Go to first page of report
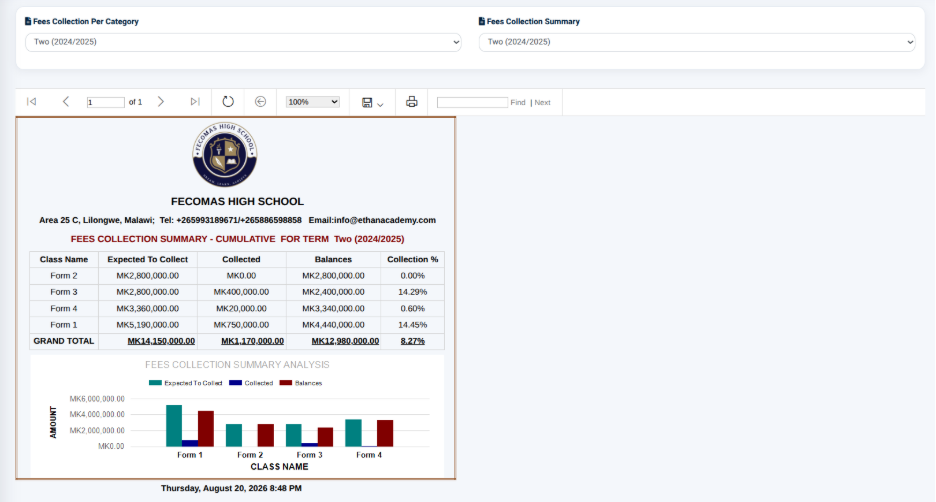936x502 pixels. click(x=32, y=101)
